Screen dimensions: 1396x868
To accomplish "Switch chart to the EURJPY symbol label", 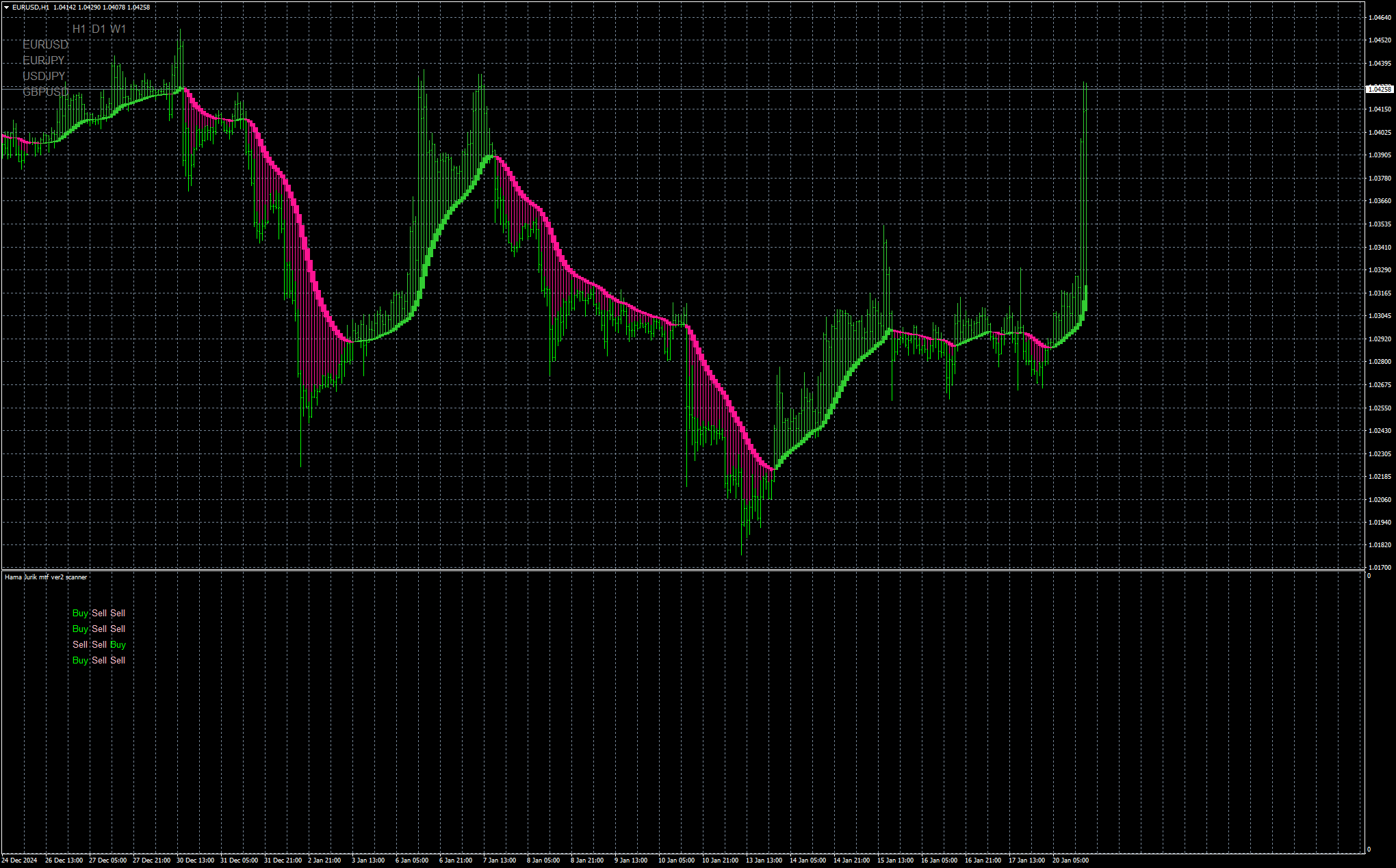I will [44, 60].
